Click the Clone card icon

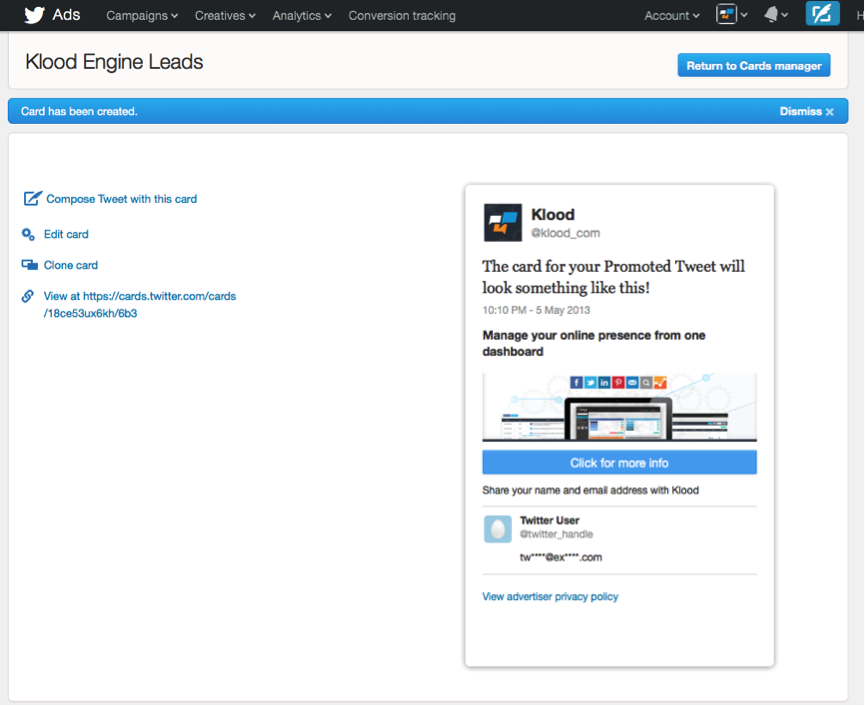pyautogui.click(x=29, y=265)
